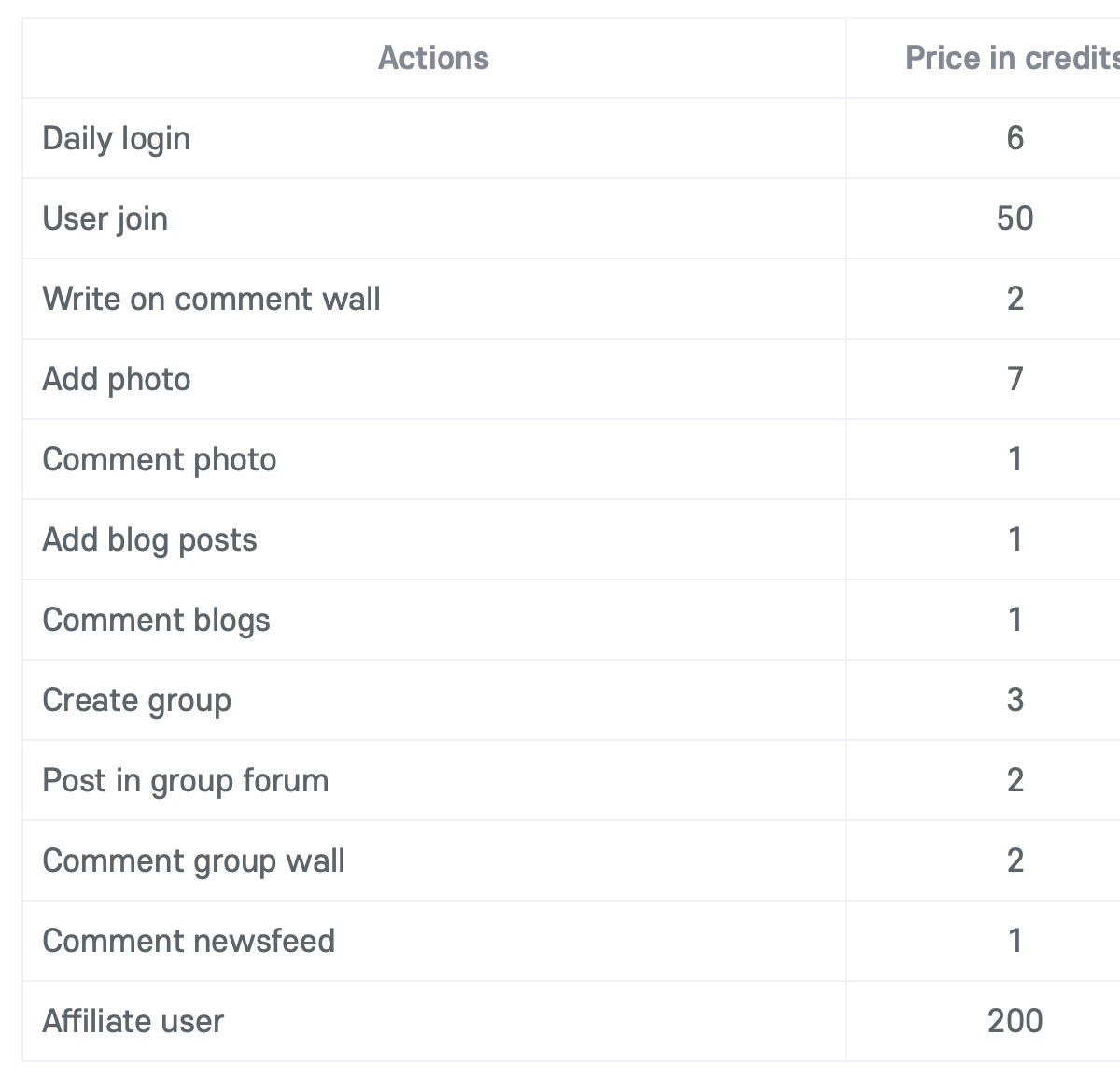The width and height of the screenshot is (1120, 1077).
Task: Select the Add photo action
Action: tap(117, 380)
